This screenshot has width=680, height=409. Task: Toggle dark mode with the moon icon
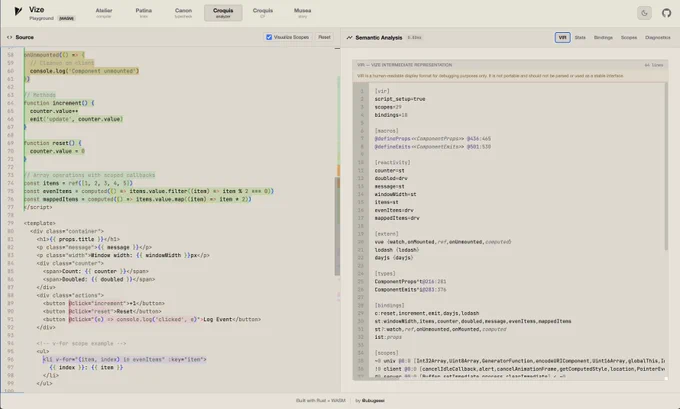tap(644, 13)
